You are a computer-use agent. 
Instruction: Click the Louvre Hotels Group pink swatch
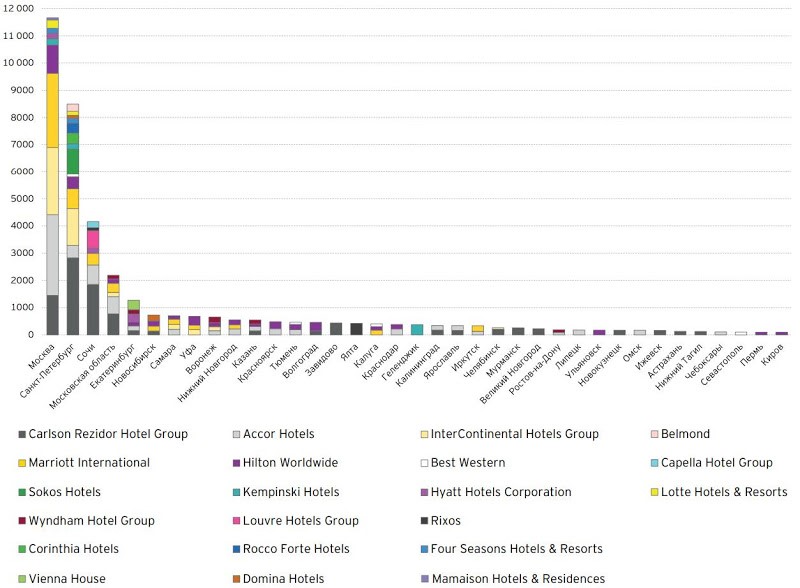point(236,521)
